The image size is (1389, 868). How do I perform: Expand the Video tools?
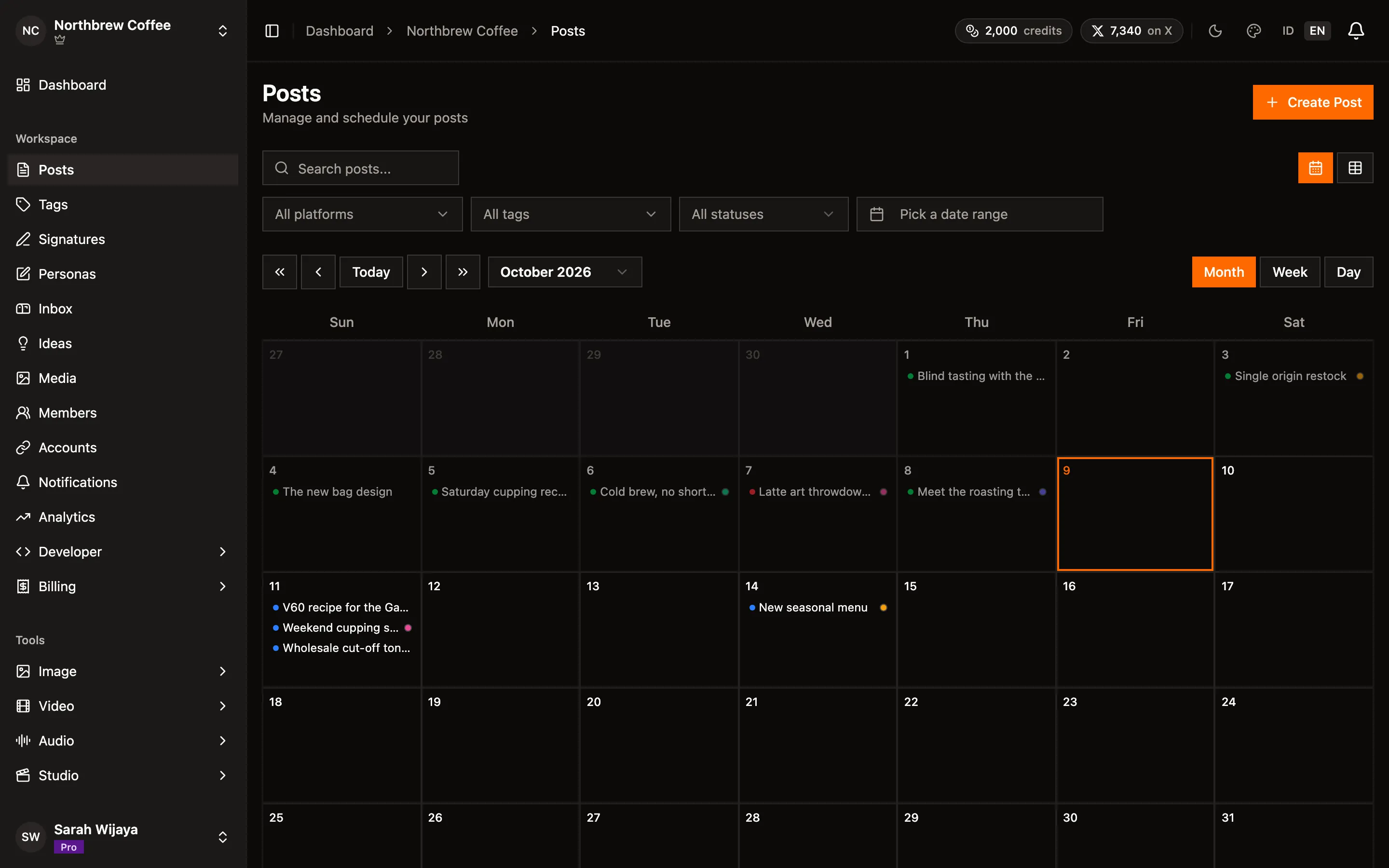coord(123,706)
